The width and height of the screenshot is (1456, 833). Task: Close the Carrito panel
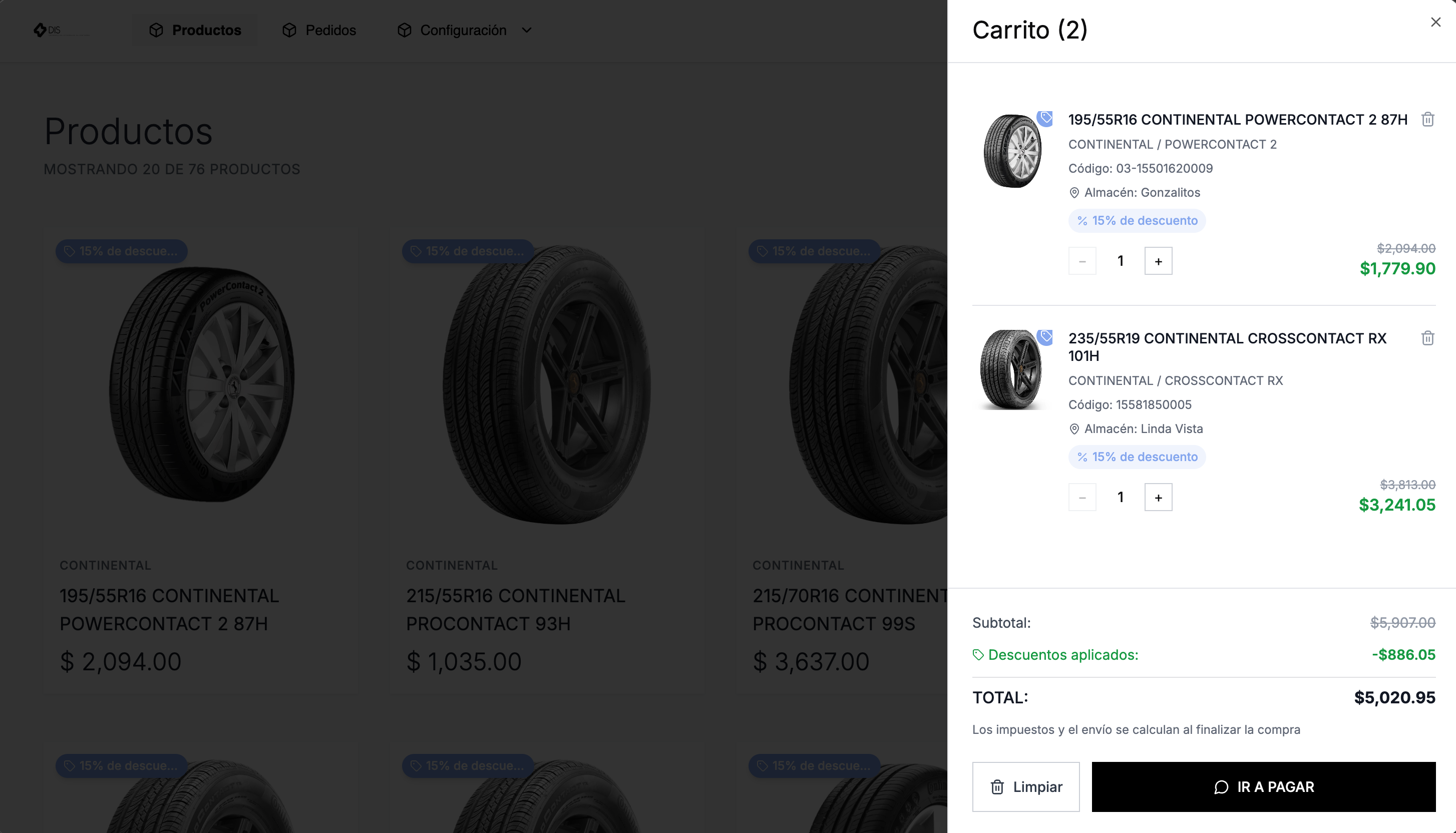tap(1435, 23)
